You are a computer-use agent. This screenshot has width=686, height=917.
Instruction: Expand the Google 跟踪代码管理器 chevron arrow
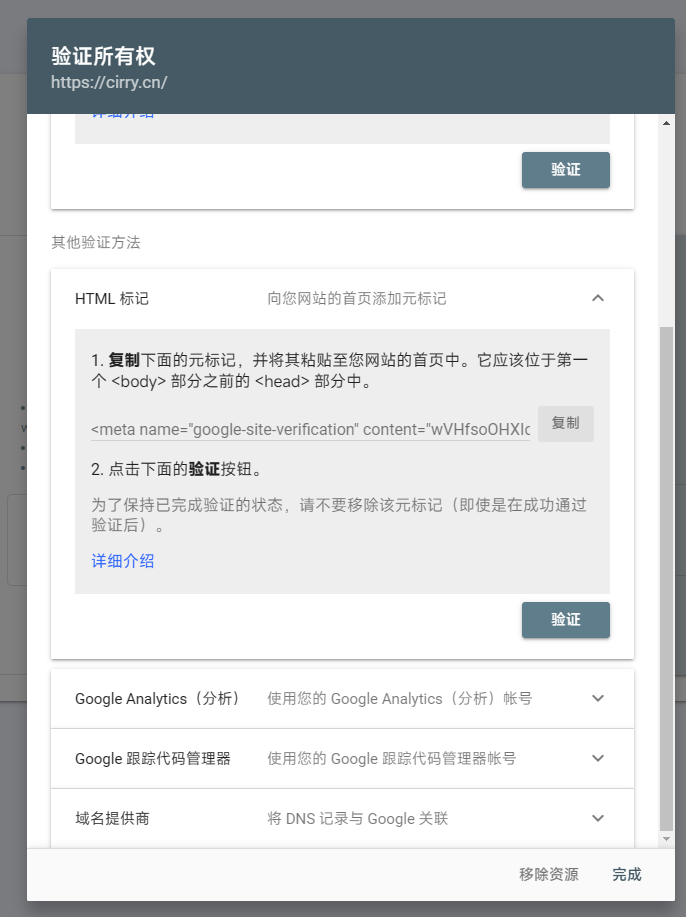point(598,759)
